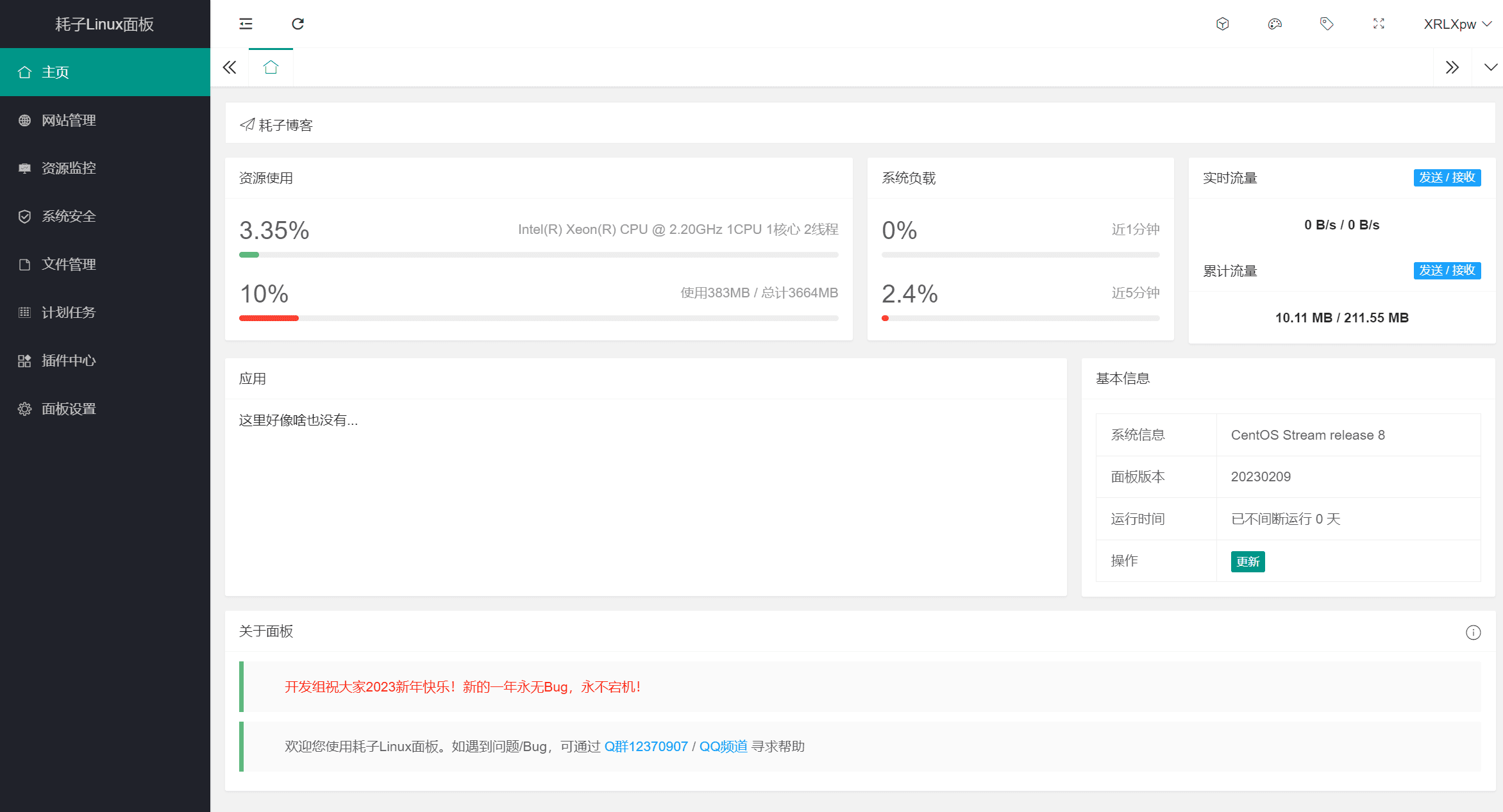Expand the tab list with the down chevron
Screen dimensions: 1503x812
click(x=1489, y=67)
